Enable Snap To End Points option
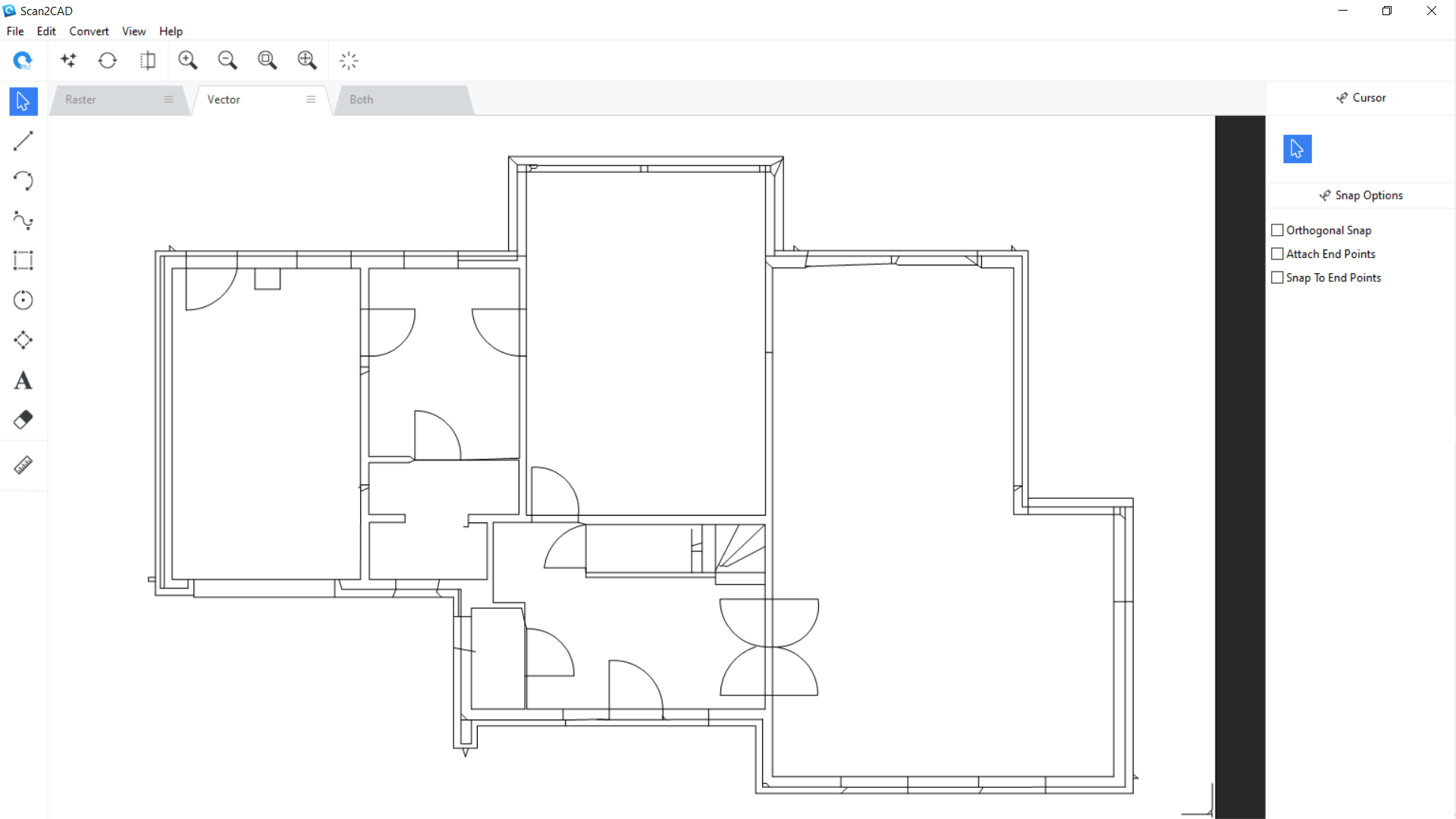 pos(1277,277)
